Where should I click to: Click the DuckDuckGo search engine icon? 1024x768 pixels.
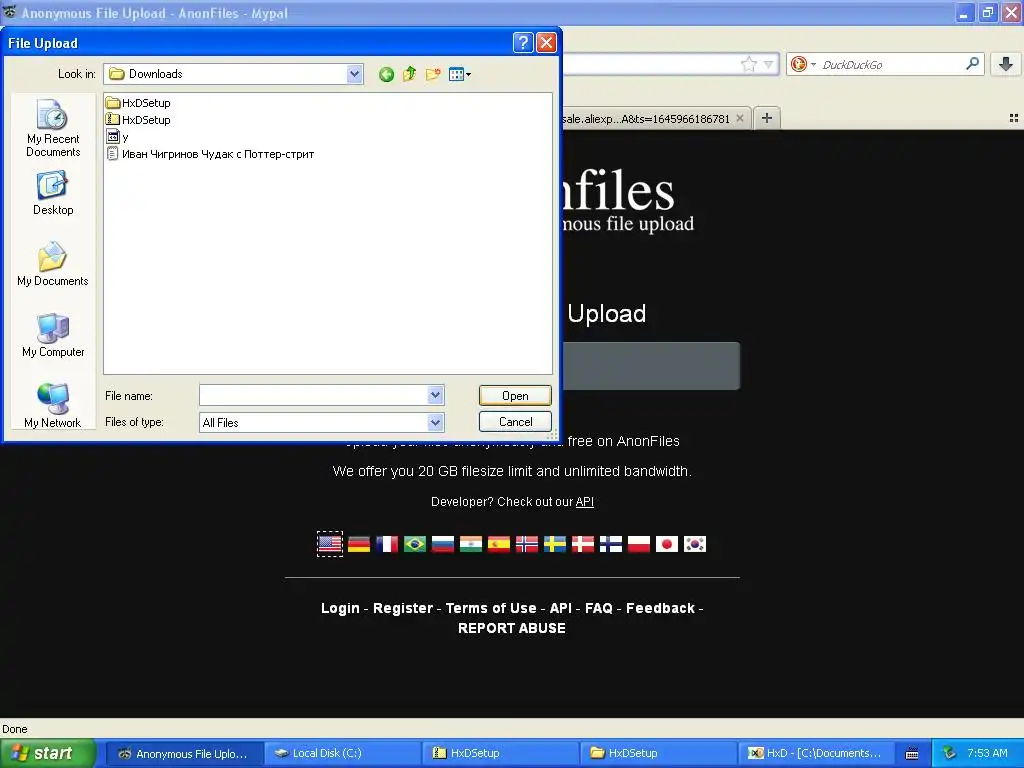[x=799, y=64]
